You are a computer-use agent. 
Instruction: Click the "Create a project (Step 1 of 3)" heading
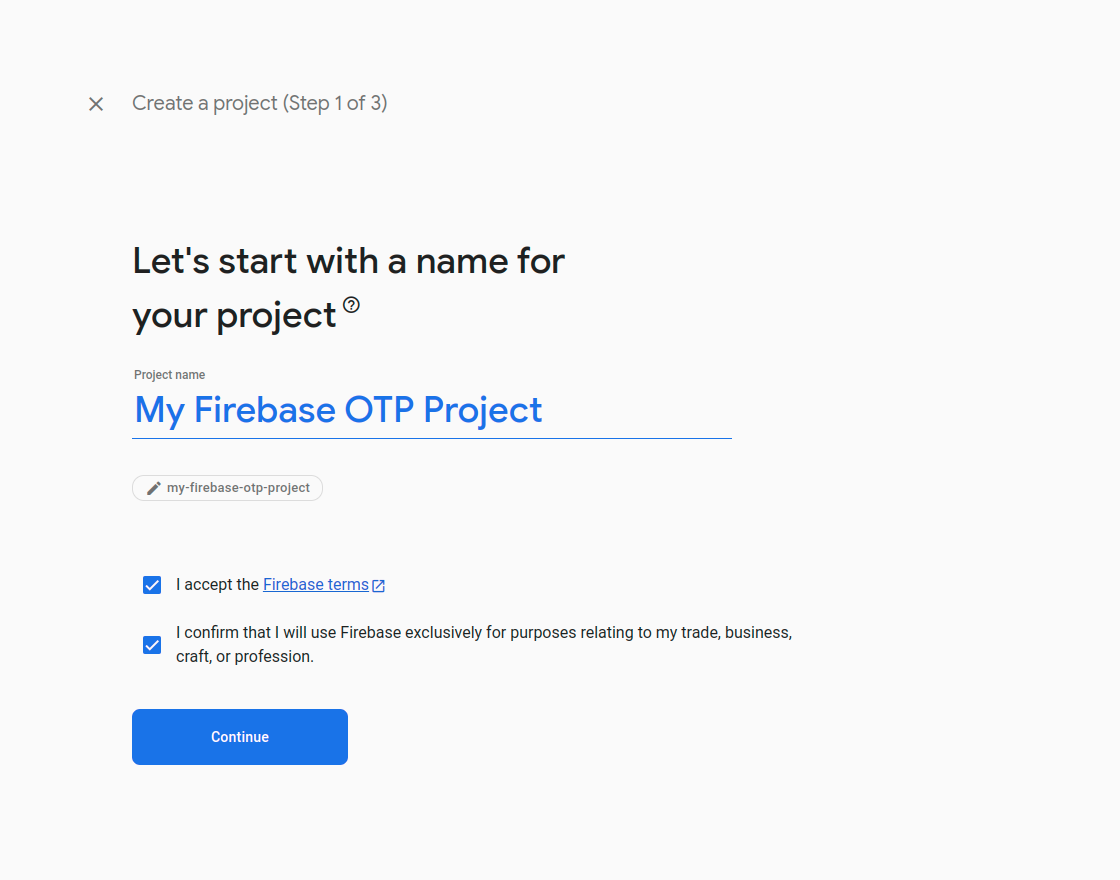260,103
